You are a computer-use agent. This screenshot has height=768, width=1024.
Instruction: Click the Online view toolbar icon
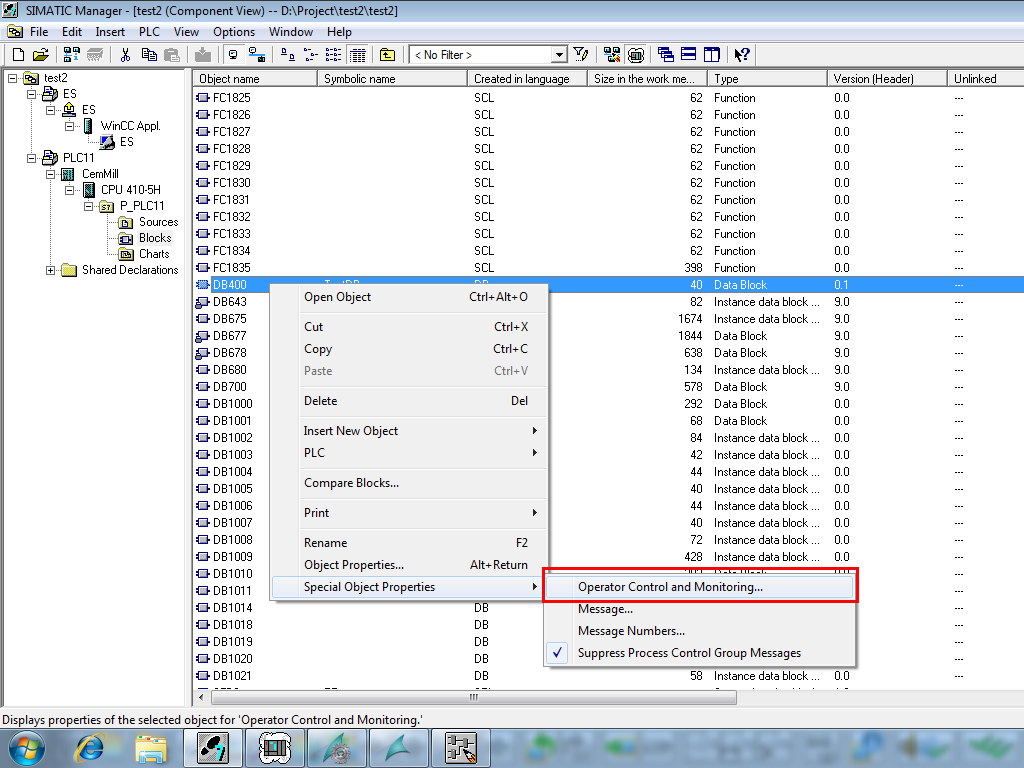click(x=233, y=55)
